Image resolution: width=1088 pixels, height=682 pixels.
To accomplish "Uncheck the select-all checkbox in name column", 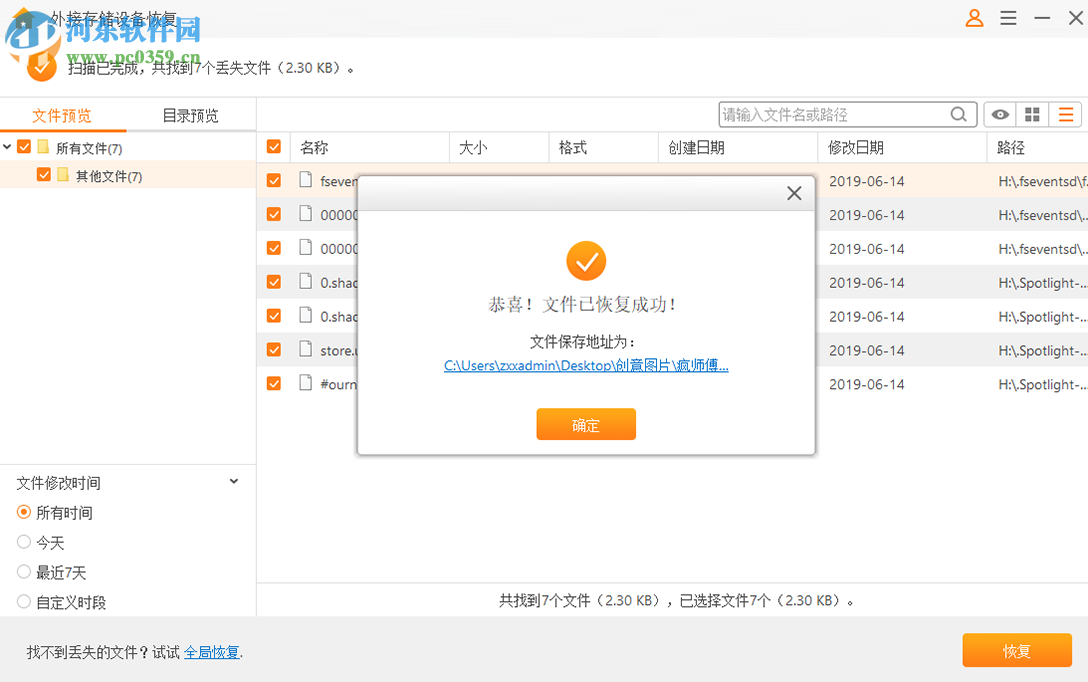I will pos(273,146).
